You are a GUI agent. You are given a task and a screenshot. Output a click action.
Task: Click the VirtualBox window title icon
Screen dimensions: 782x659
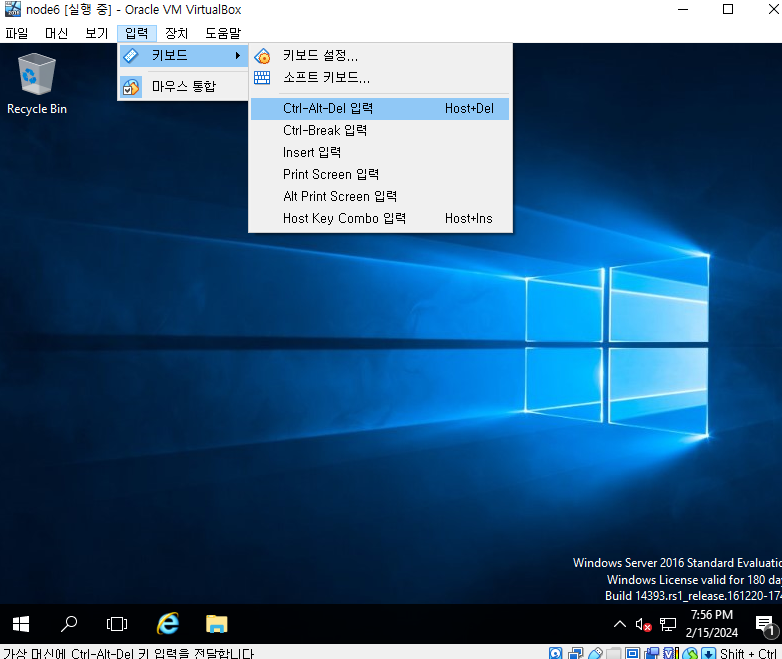click(12, 9)
